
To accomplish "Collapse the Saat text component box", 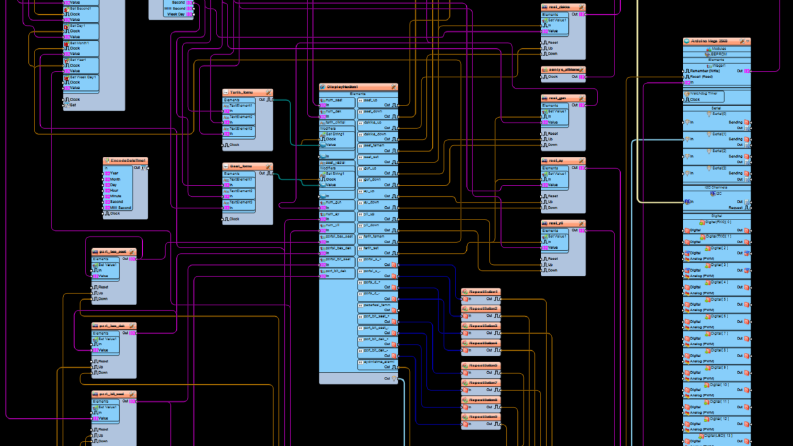I will [x=226, y=166].
